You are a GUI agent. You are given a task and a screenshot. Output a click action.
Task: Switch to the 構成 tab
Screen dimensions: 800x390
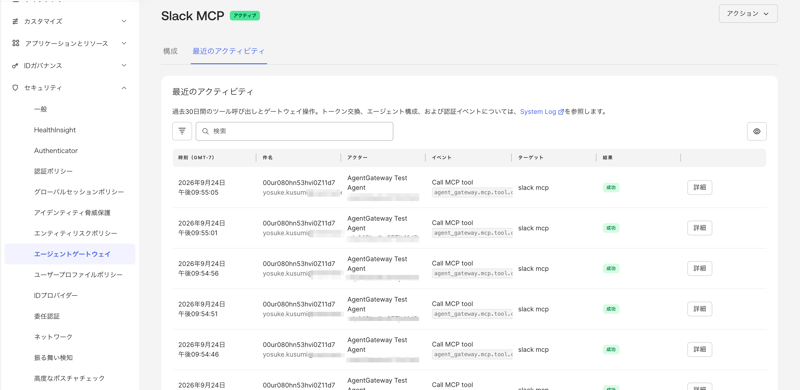pyautogui.click(x=170, y=51)
